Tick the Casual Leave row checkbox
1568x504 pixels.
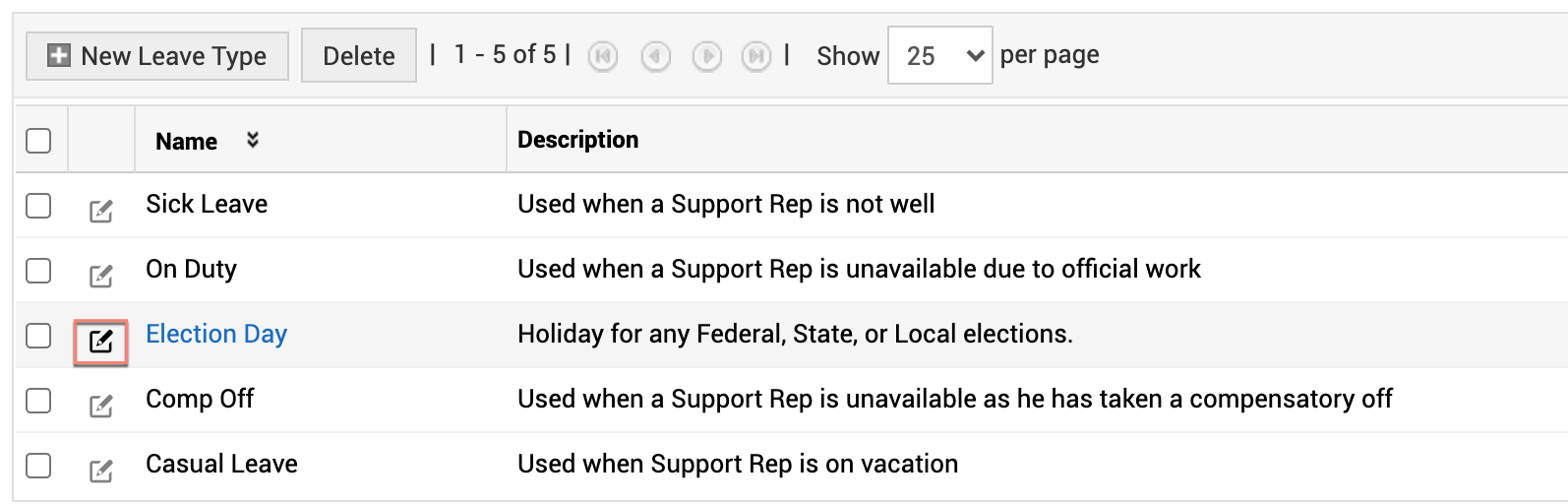(38, 466)
